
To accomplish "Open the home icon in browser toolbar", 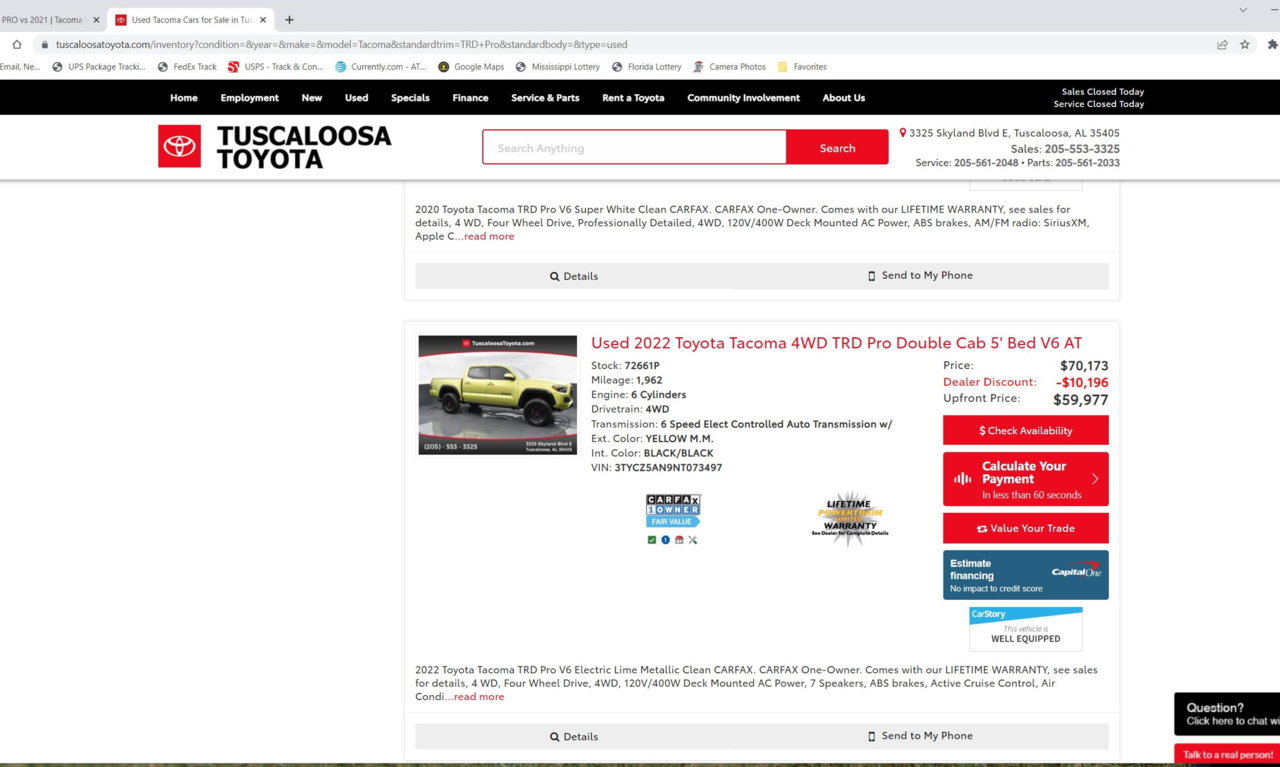I will tap(17, 44).
